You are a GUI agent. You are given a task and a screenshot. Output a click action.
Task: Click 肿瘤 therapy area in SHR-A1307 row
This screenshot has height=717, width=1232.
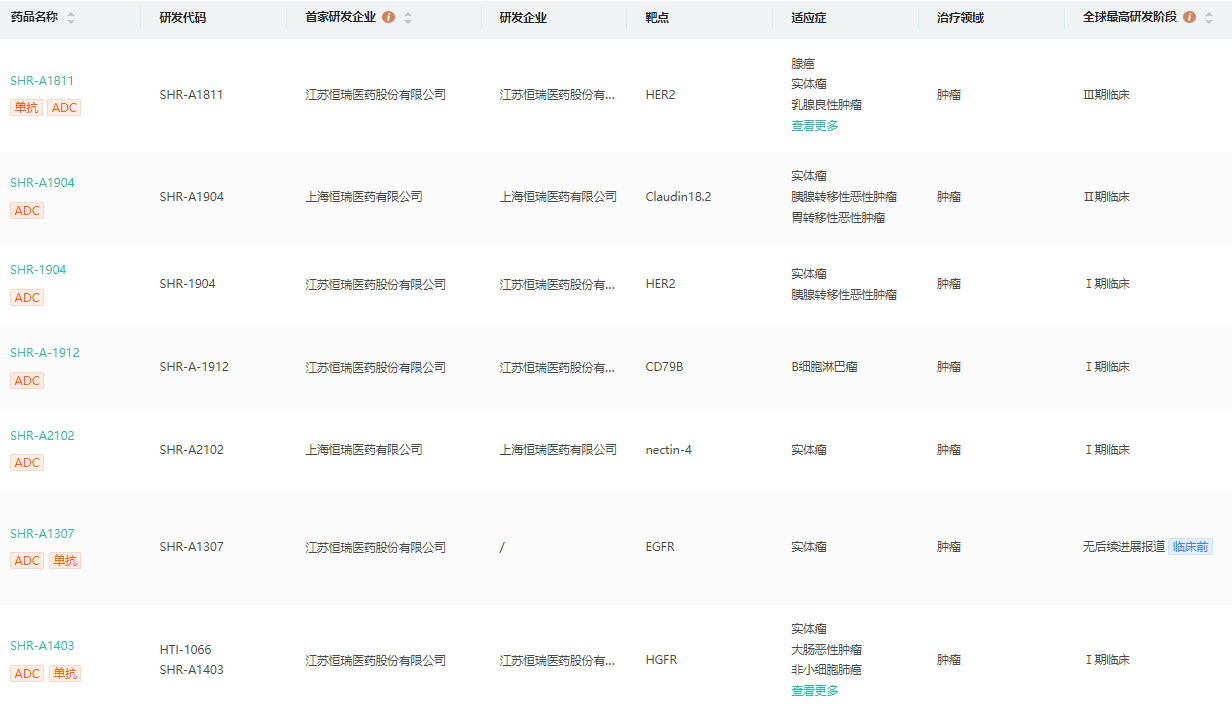point(949,547)
